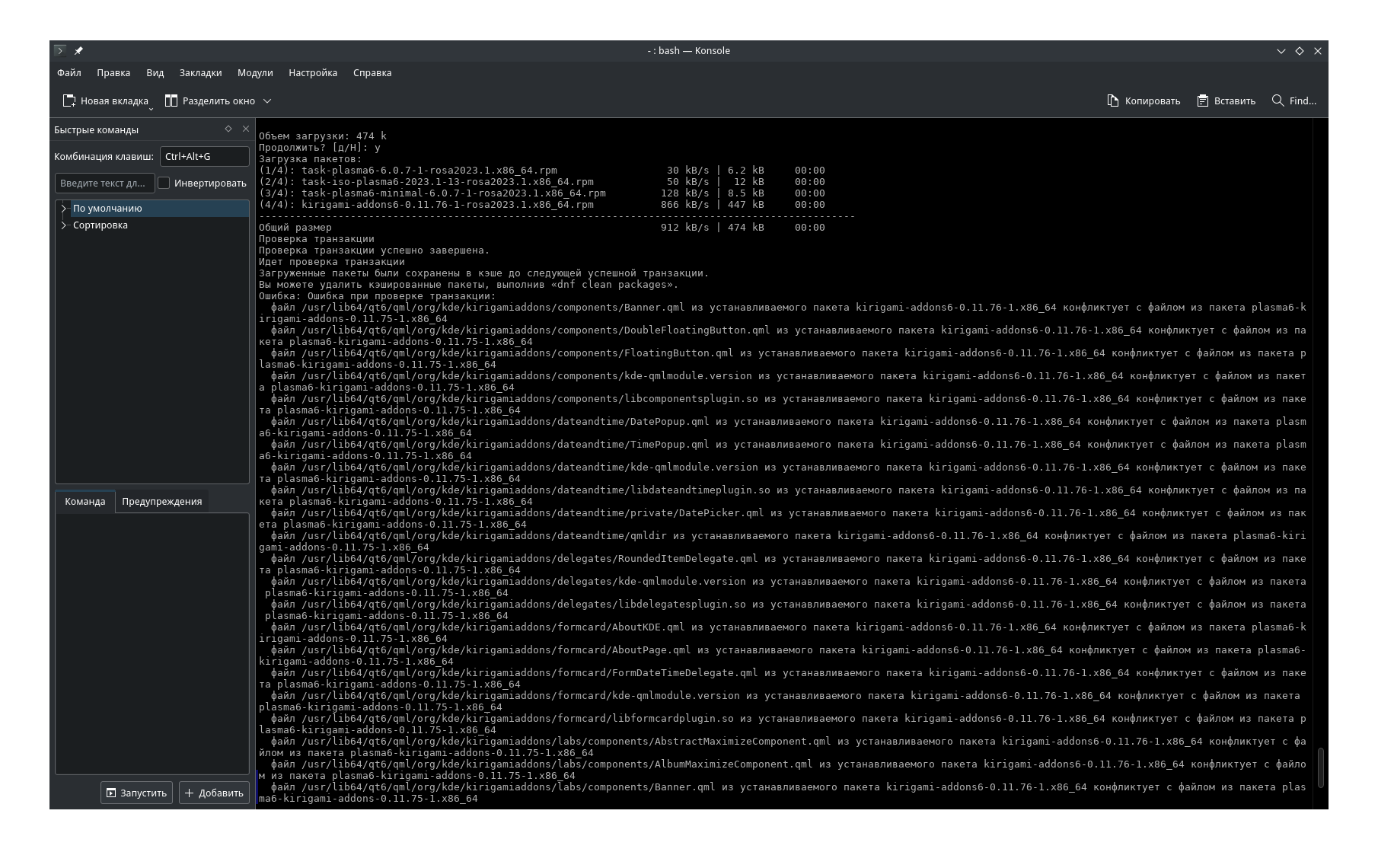Click the AlbumMaximizeComponent.qml conflict line
The image size is (1378, 868).
783,770
